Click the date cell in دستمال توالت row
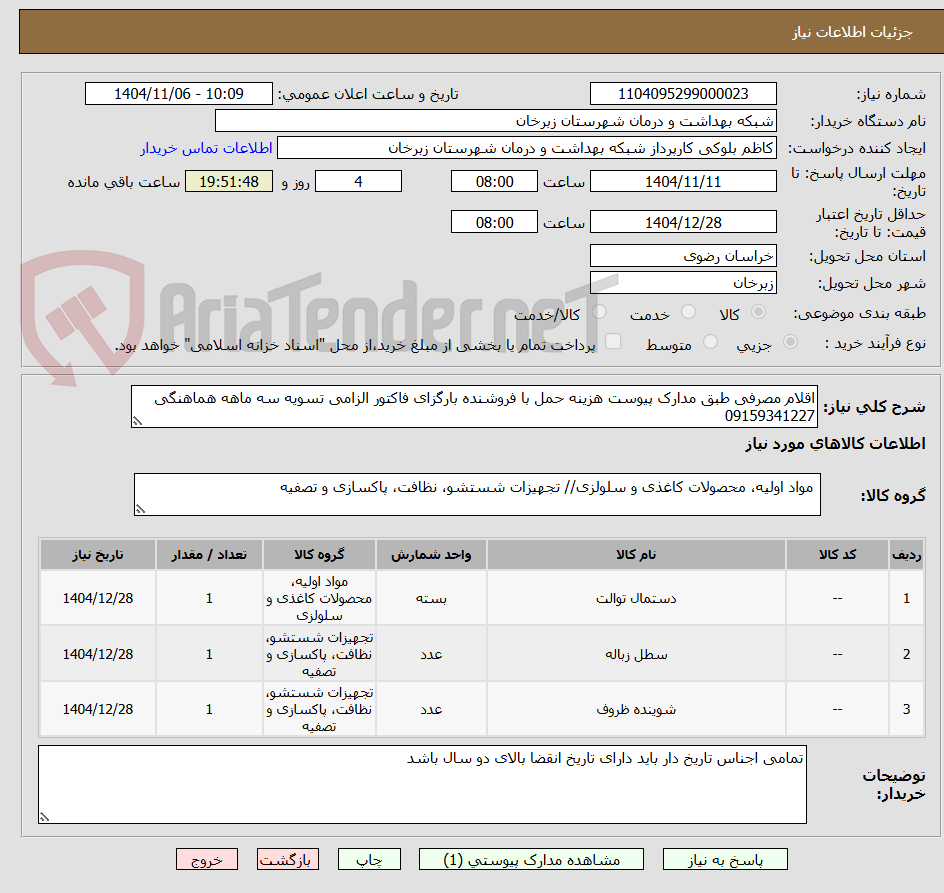The height and width of the screenshot is (893, 944). (x=98, y=598)
